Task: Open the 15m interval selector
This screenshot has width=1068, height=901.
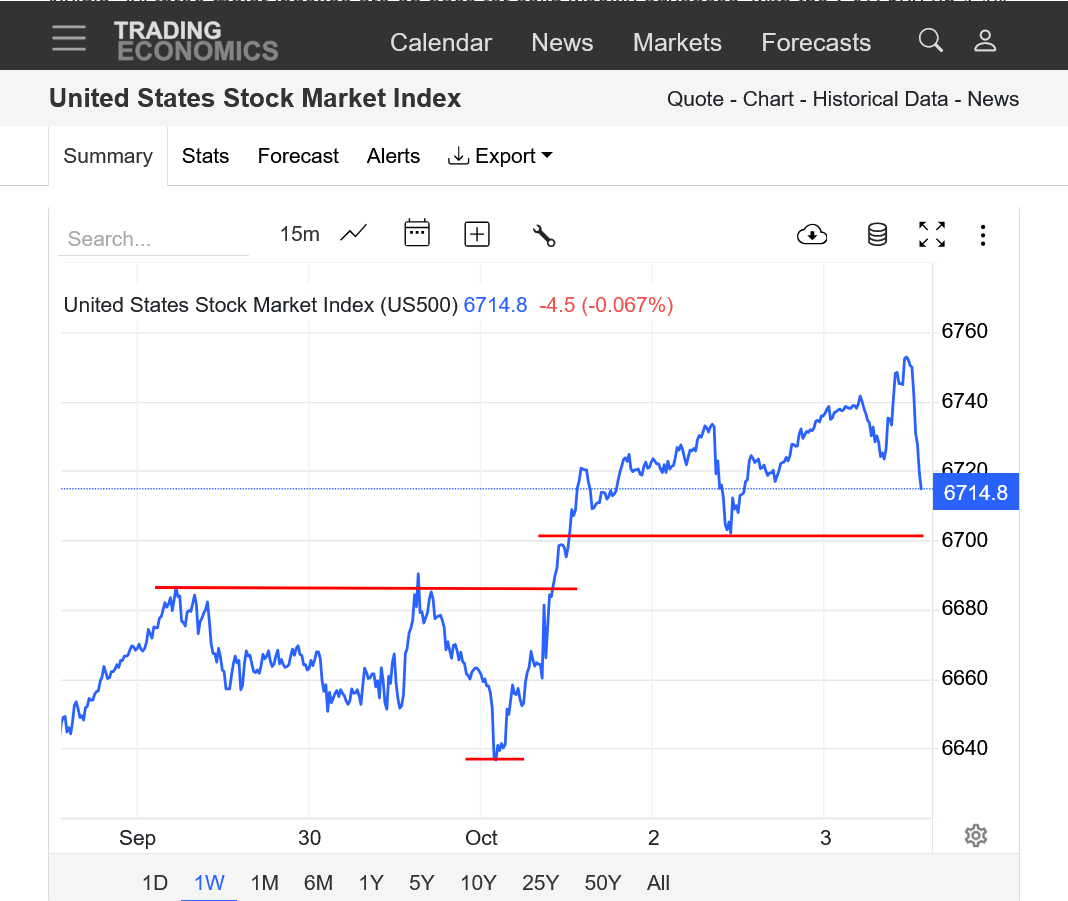Action: [299, 234]
